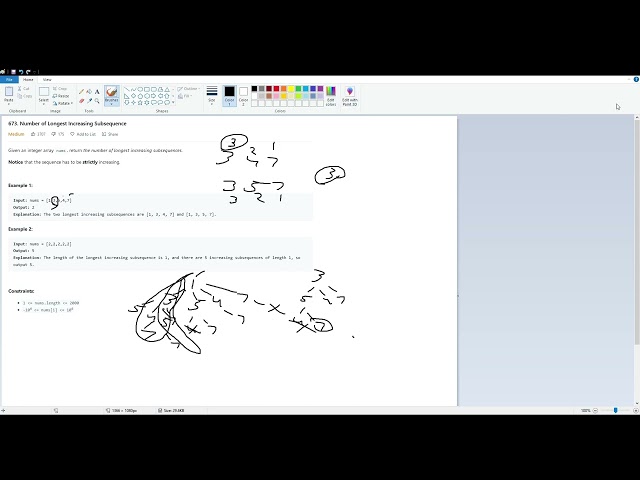This screenshot has width=640, height=480.
Task: Choose the five-point star shape
Action: point(140,102)
